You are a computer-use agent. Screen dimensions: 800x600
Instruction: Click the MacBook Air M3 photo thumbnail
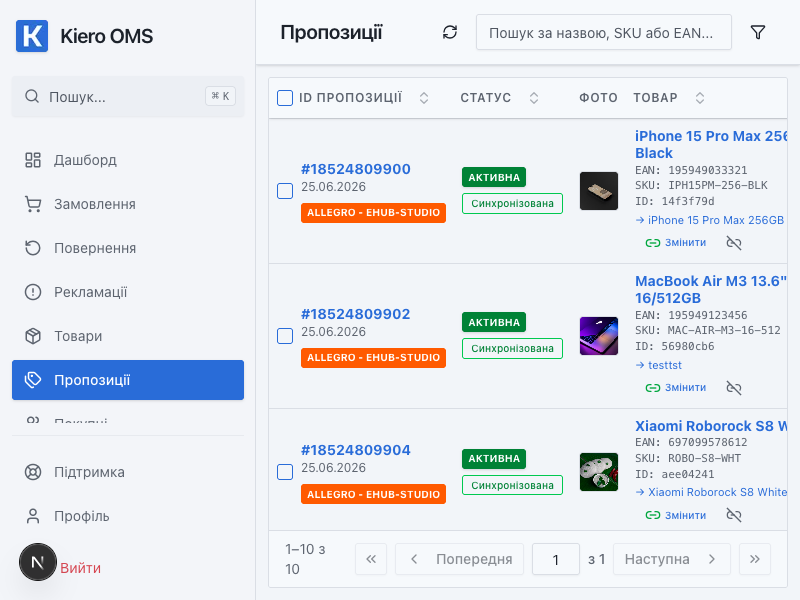point(599,336)
